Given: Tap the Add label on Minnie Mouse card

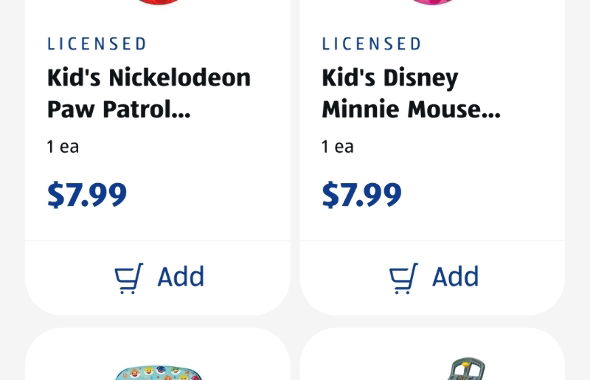Looking at the screenshot, I should (x=456, y=277).
